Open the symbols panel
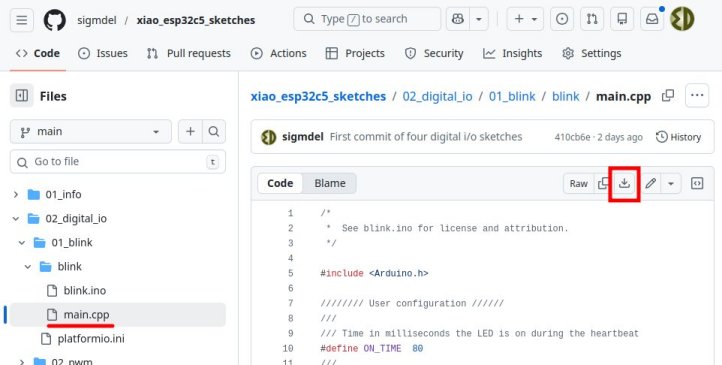This screenshot has height=365, width=722. point(697,184)
